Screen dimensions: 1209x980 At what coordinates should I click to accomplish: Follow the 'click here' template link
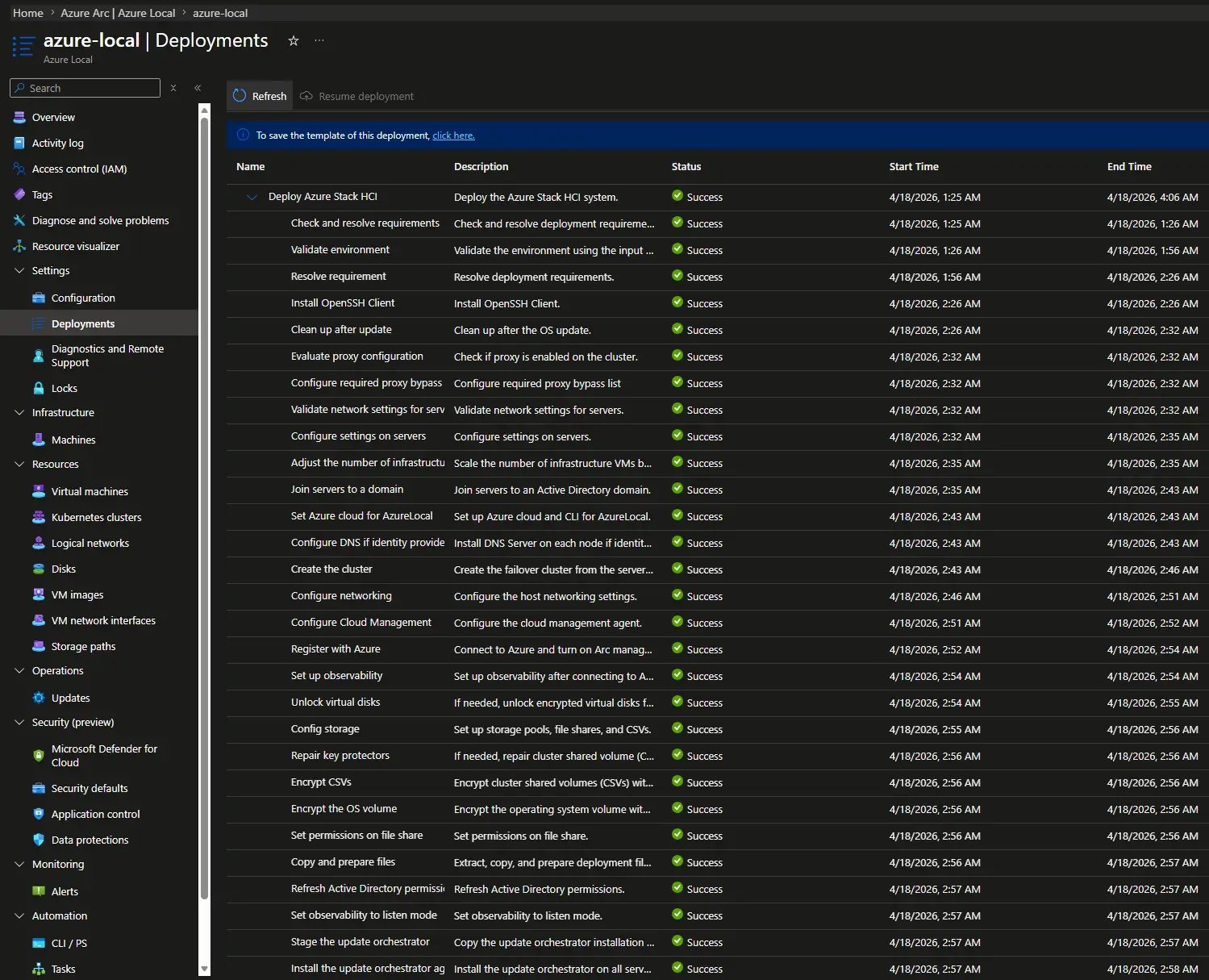[x=453, y=136]
